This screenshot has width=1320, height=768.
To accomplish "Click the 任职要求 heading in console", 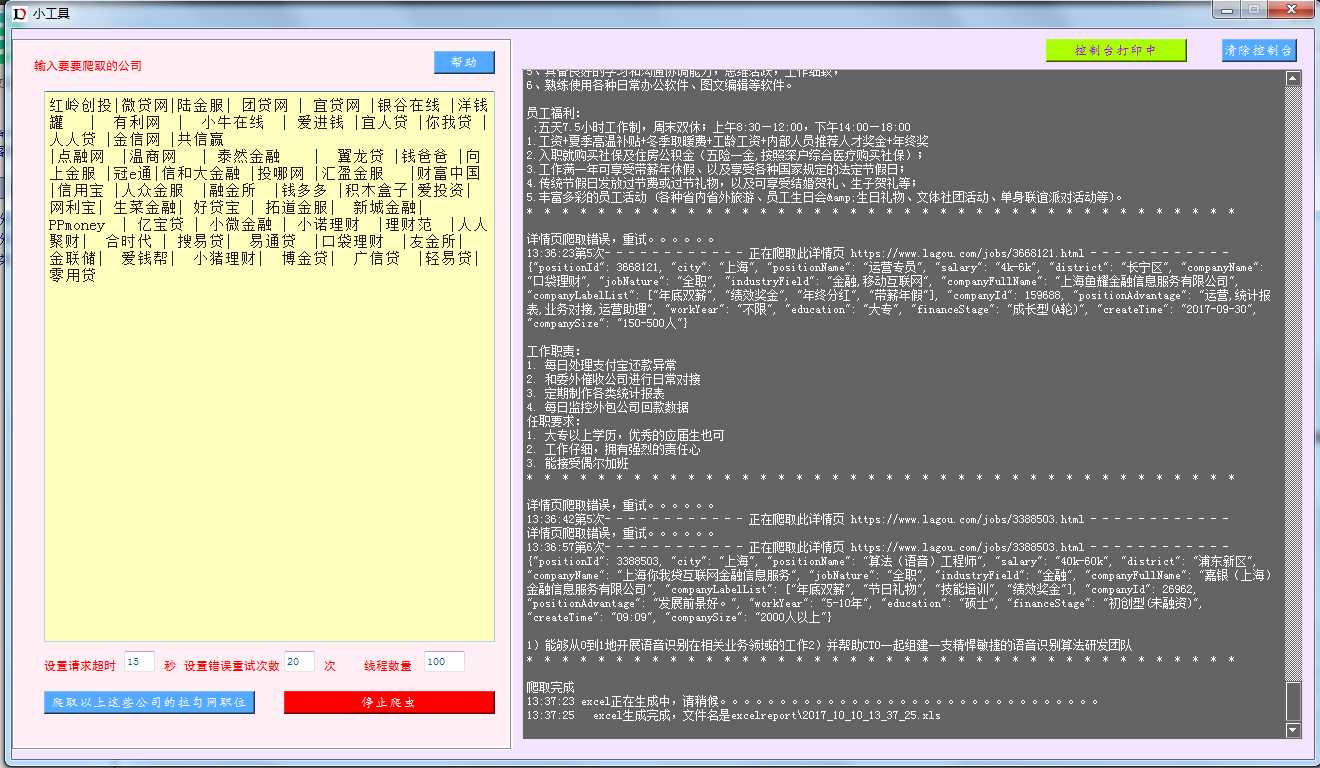I will pyautogui.click(x=554, y=422).
